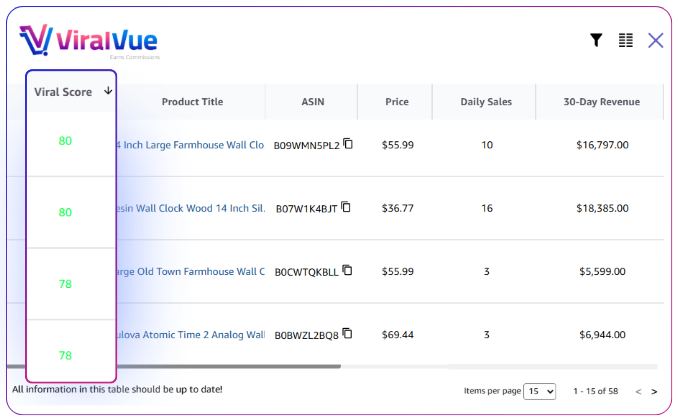Viewport: 678px width, 417px height.
Task: Open the Bulova Atomic Time 2 link
Action: coord(190,334)
